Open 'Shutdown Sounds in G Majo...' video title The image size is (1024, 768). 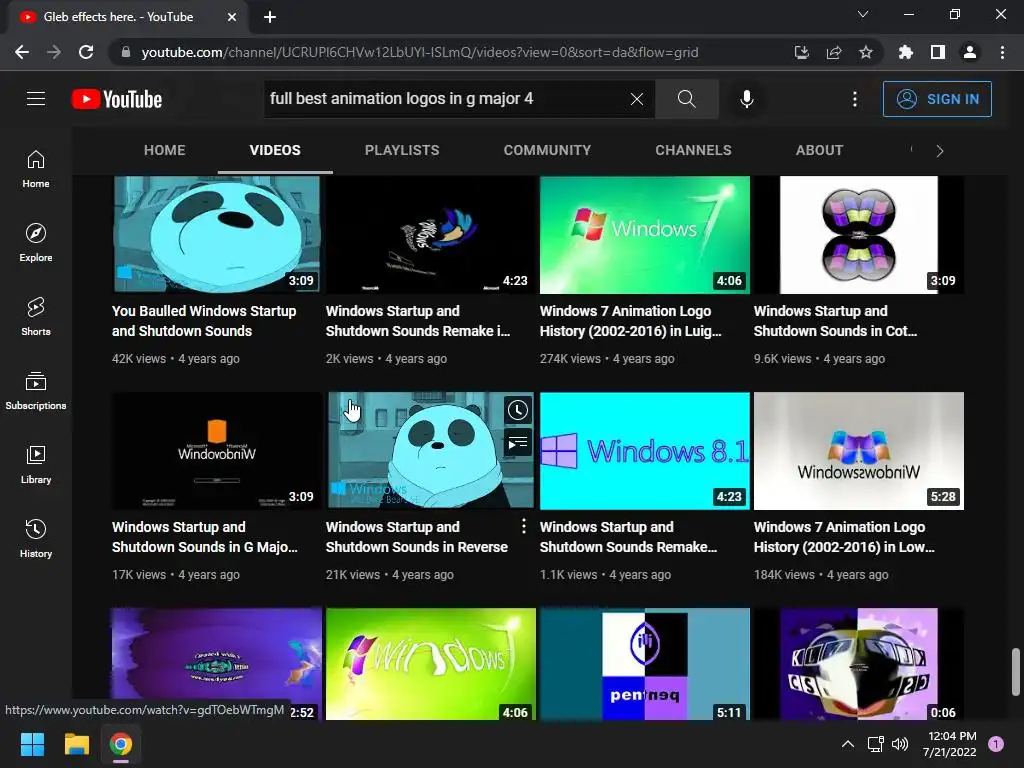click(x=204, y=537)
